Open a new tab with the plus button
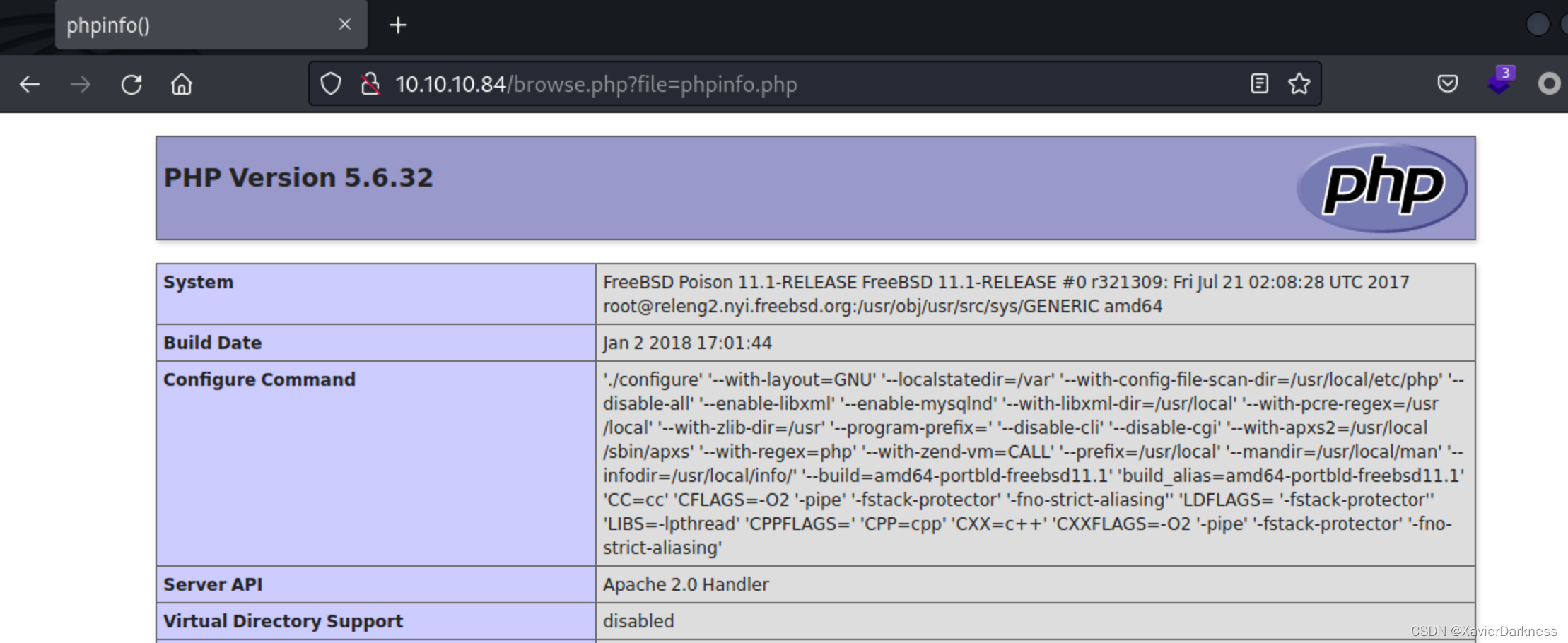Screen dimensions: 1568x643 point(398,25)
